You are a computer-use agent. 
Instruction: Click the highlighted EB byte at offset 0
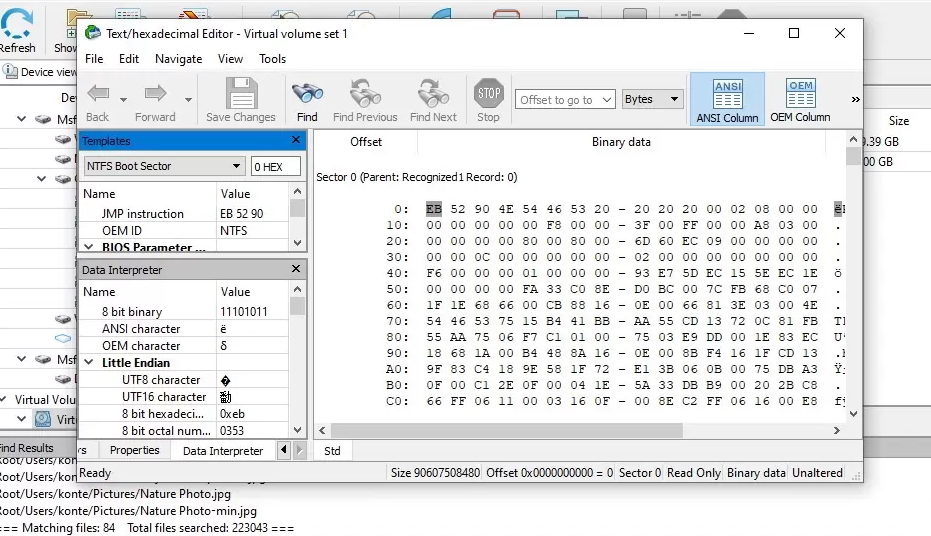(x=434, y=209)
